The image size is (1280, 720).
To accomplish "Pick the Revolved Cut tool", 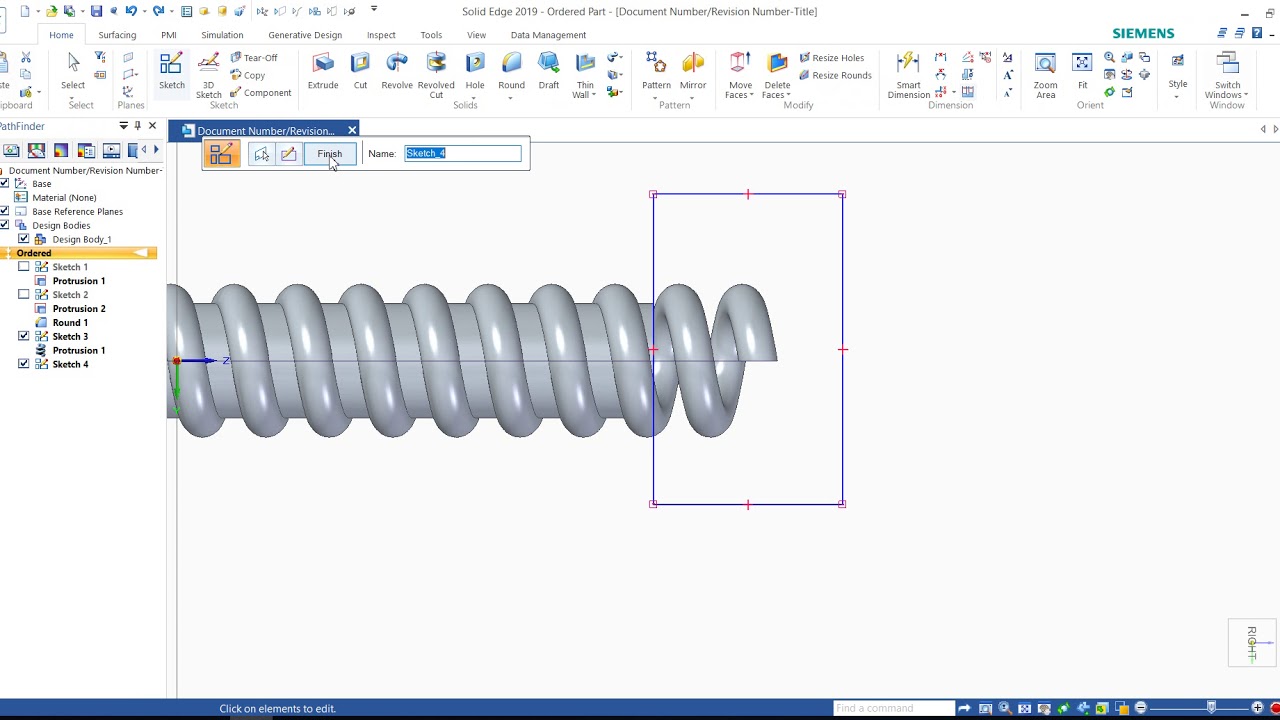I will point(436,75).
